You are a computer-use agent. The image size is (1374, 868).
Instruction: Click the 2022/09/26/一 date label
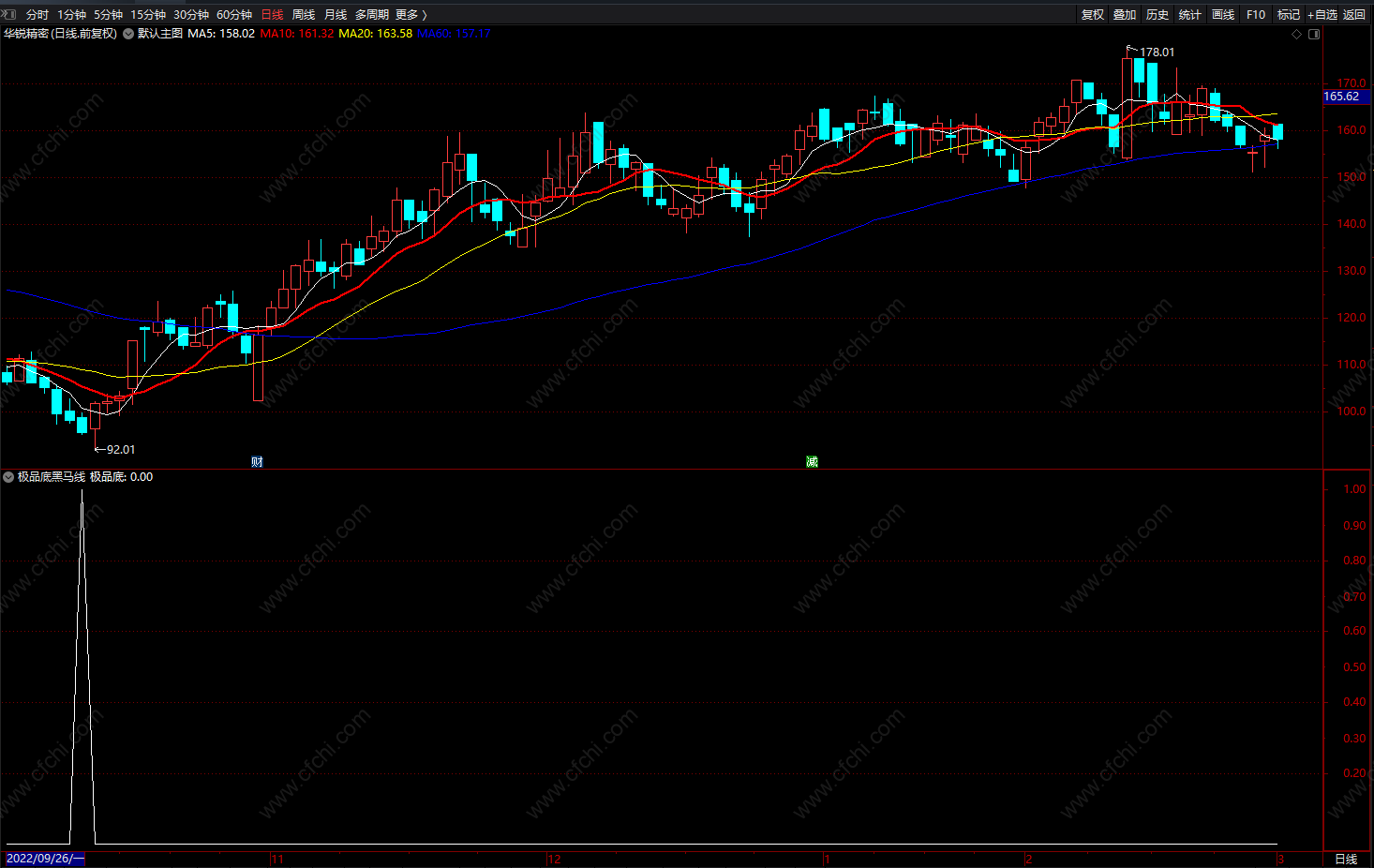[x=45, y=859]
